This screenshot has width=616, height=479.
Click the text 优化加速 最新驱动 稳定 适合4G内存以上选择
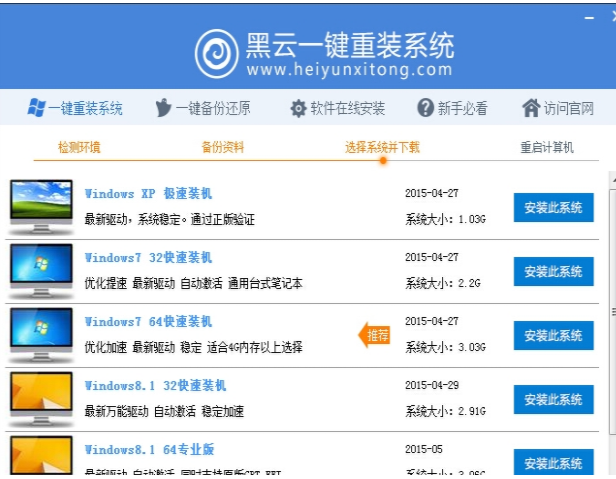tap(194, 347)
